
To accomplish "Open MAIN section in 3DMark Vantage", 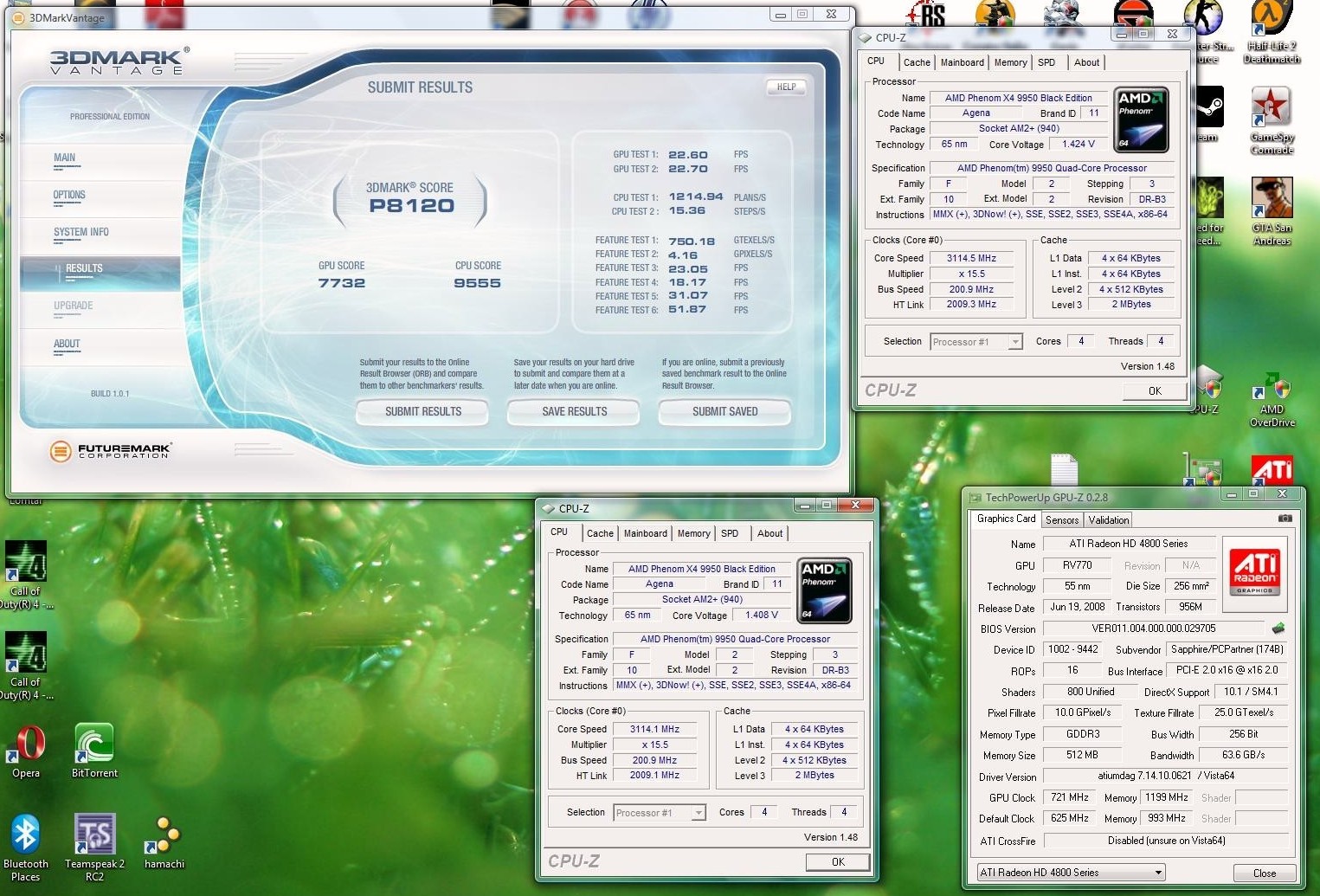I will (64, 158).
